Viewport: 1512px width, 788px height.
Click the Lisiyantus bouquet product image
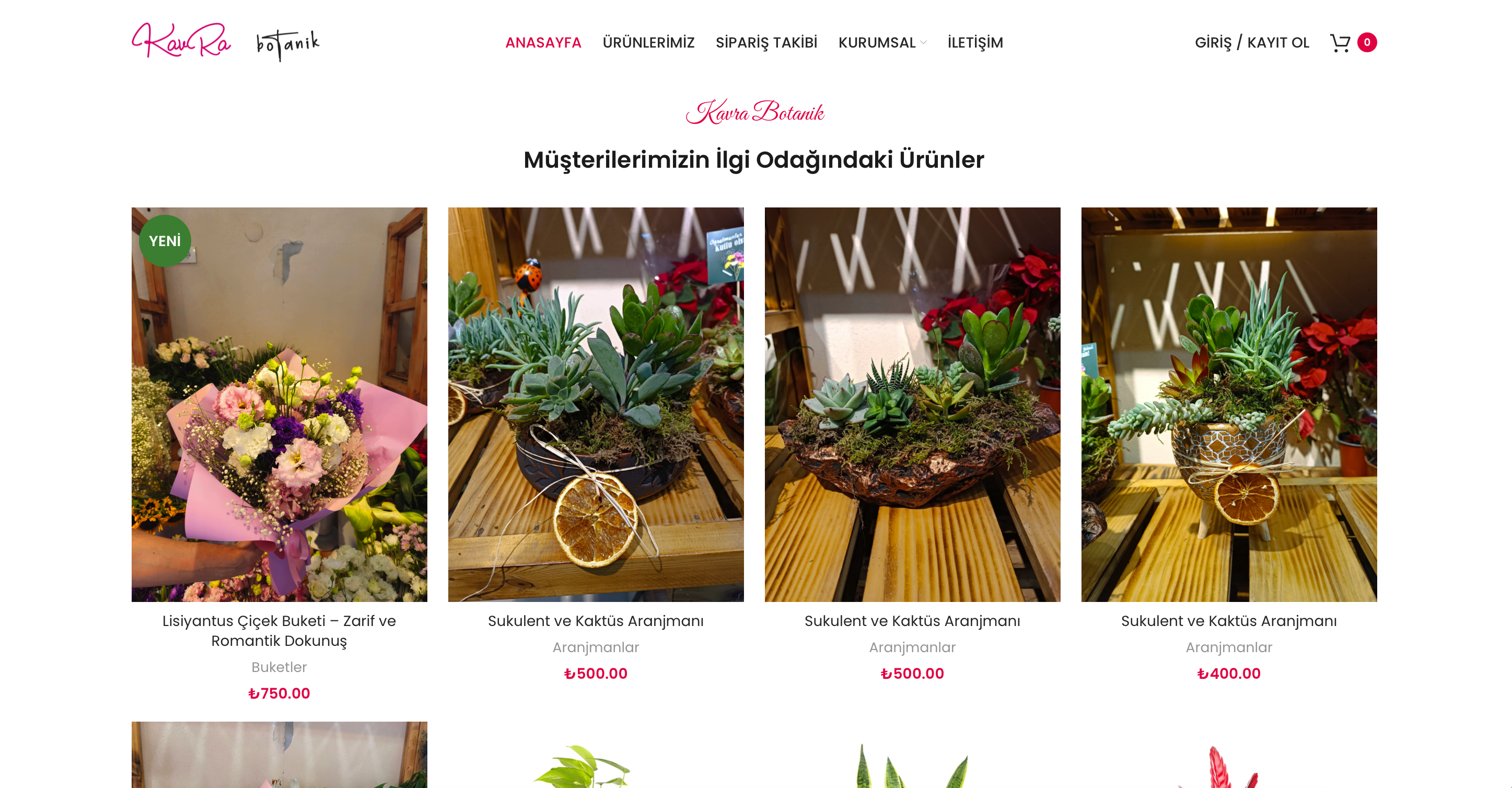[x=279, y=404]
